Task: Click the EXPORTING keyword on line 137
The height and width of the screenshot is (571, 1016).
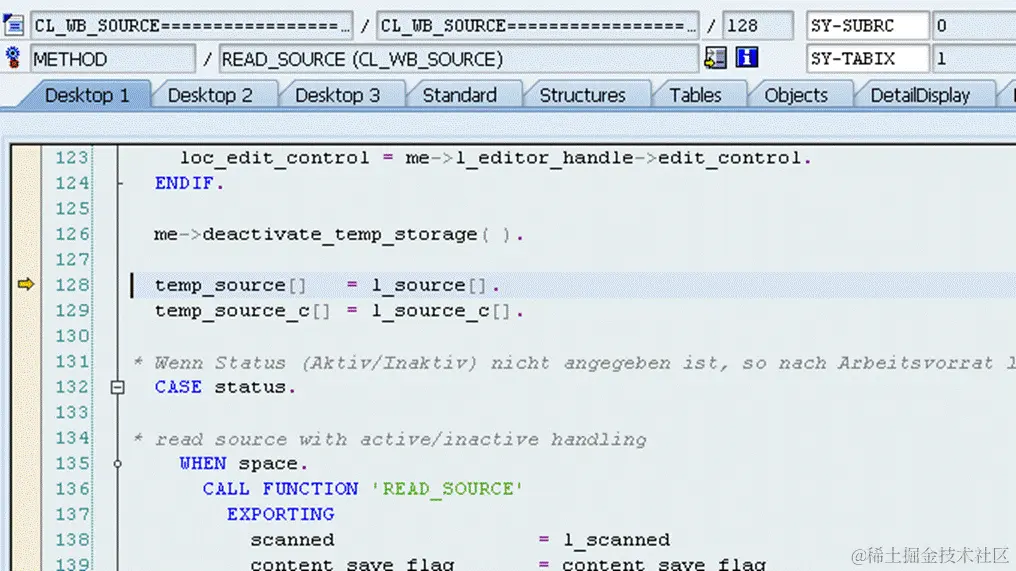Action: [x=281, y=514]
